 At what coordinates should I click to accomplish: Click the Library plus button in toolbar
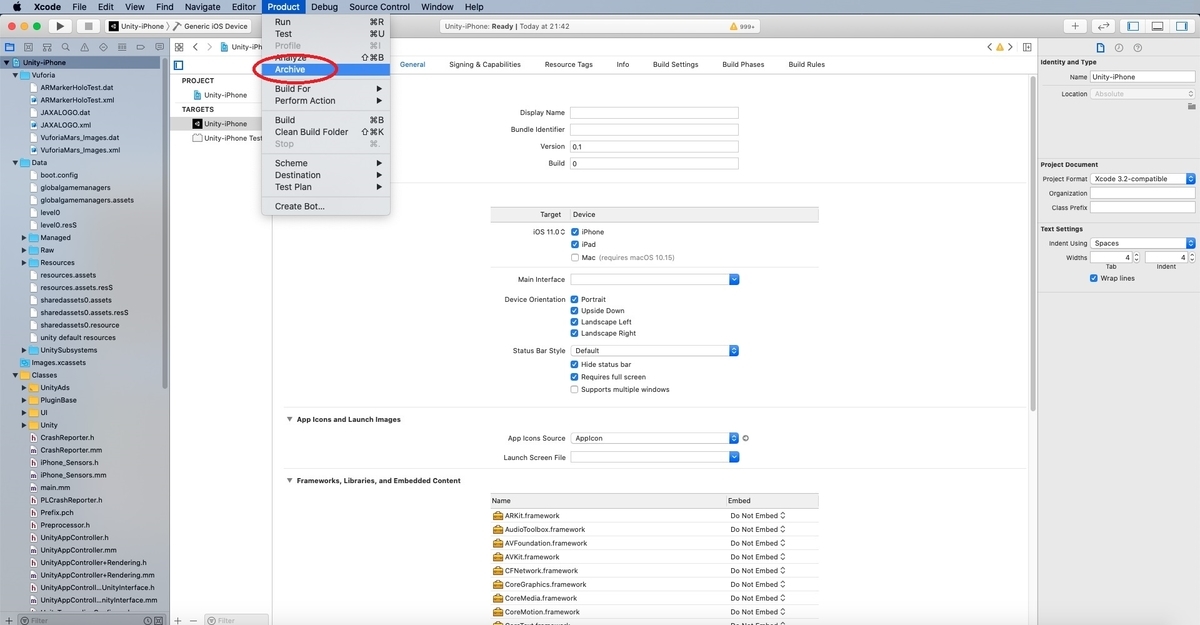click(x=1075, y=26)
